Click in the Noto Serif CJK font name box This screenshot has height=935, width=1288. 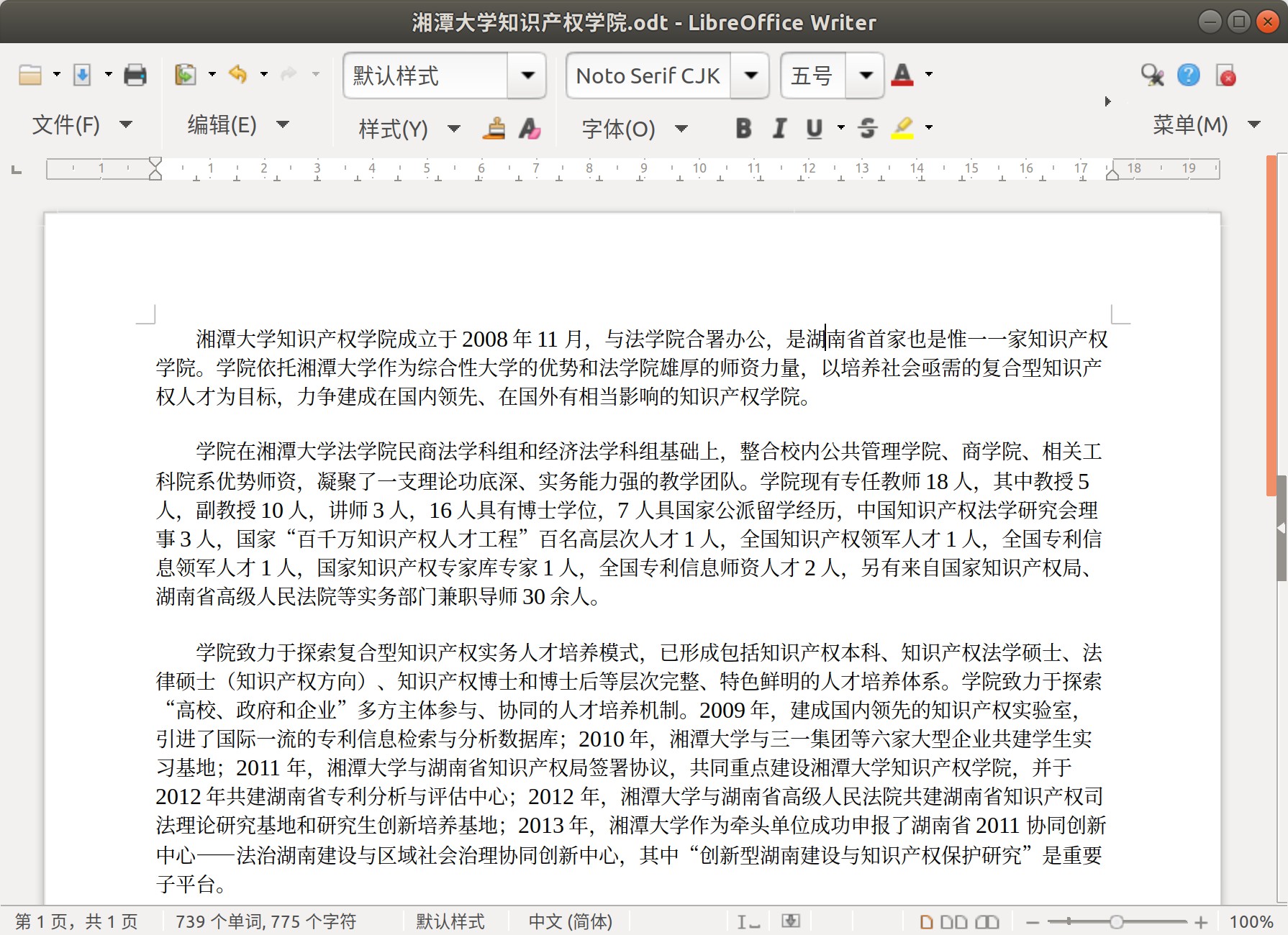pyautogui.click(x=648, y=76)
